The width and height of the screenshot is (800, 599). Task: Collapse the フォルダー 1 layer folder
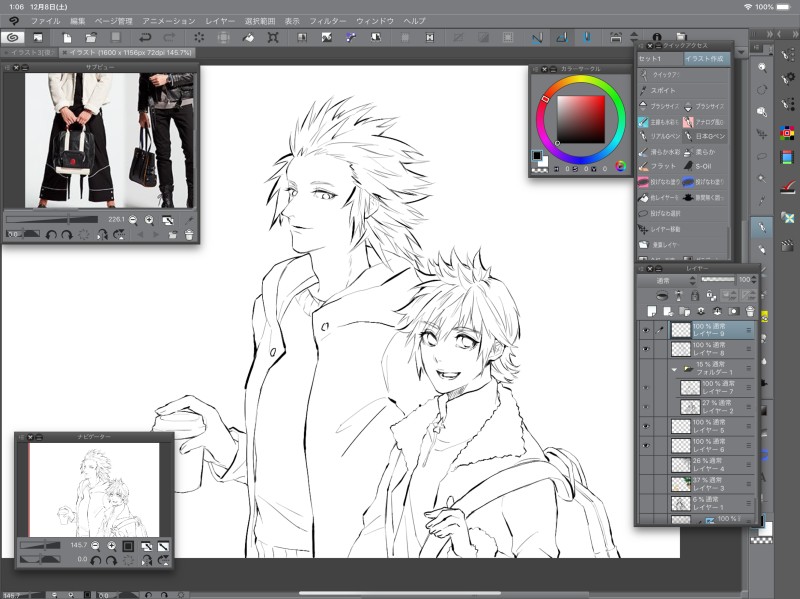674,368
